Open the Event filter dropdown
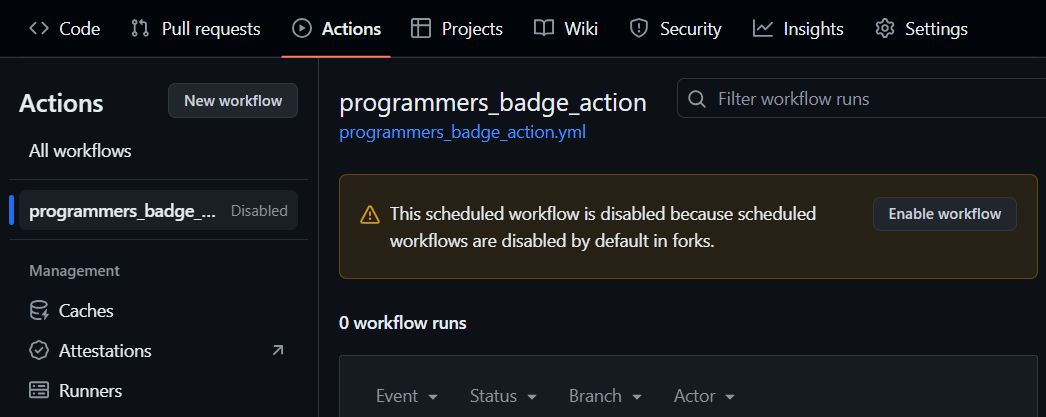This screenshot has height=417, width=1046. pyautogui.click(x=407, y=396)
